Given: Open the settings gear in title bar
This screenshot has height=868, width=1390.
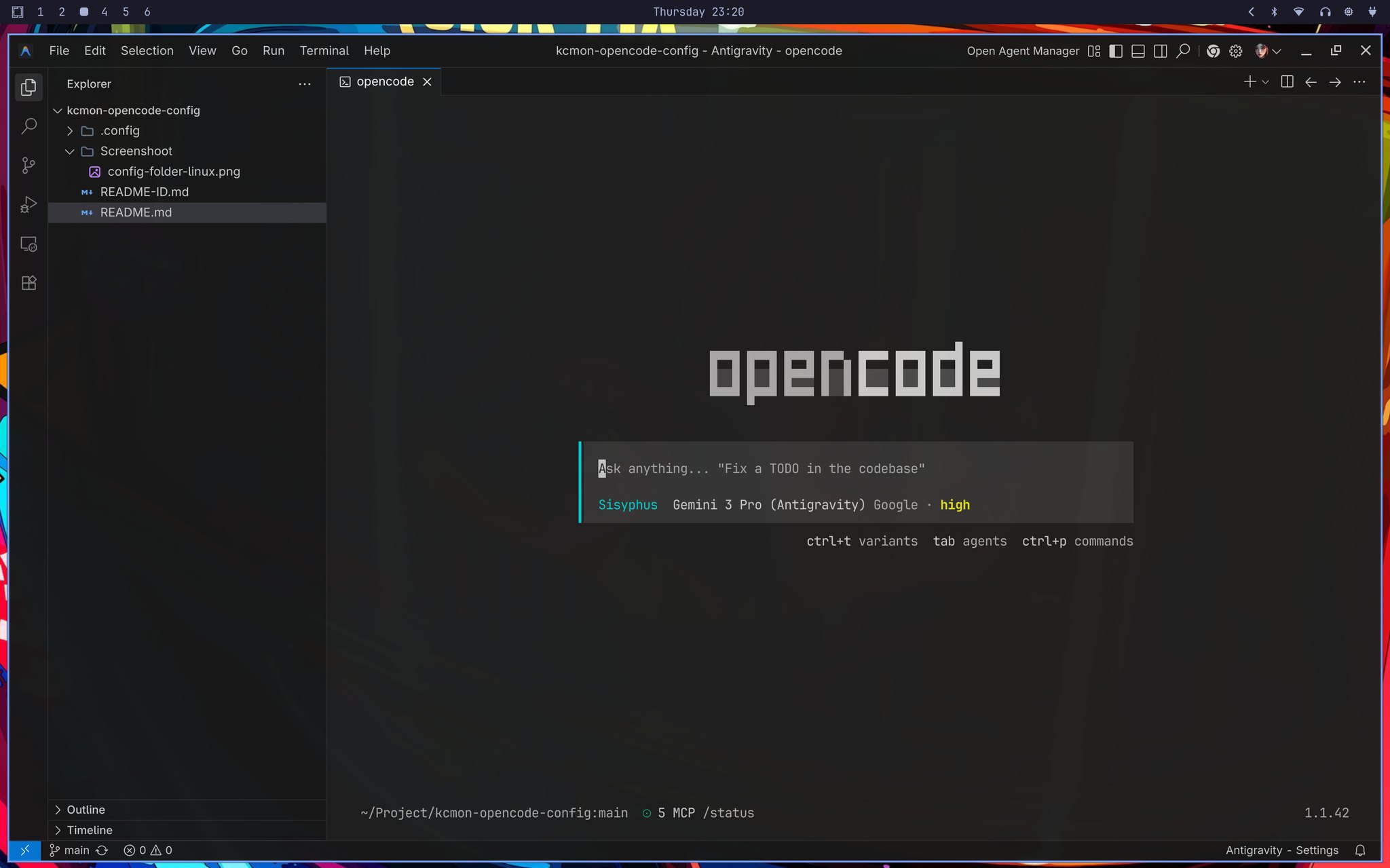Looking at the screenshot, I should click(1236, 51).
